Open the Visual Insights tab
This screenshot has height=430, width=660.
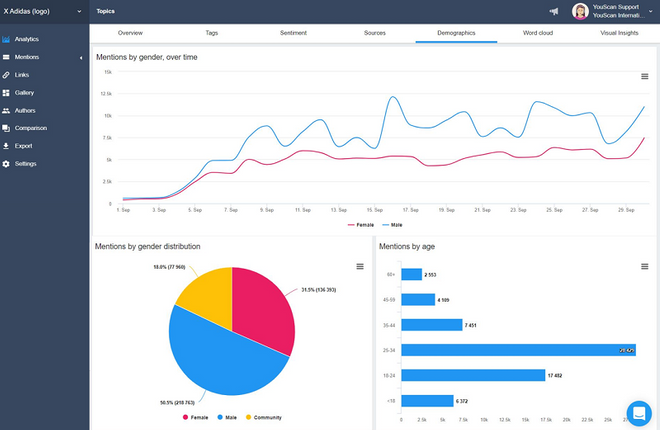[619, 33]
